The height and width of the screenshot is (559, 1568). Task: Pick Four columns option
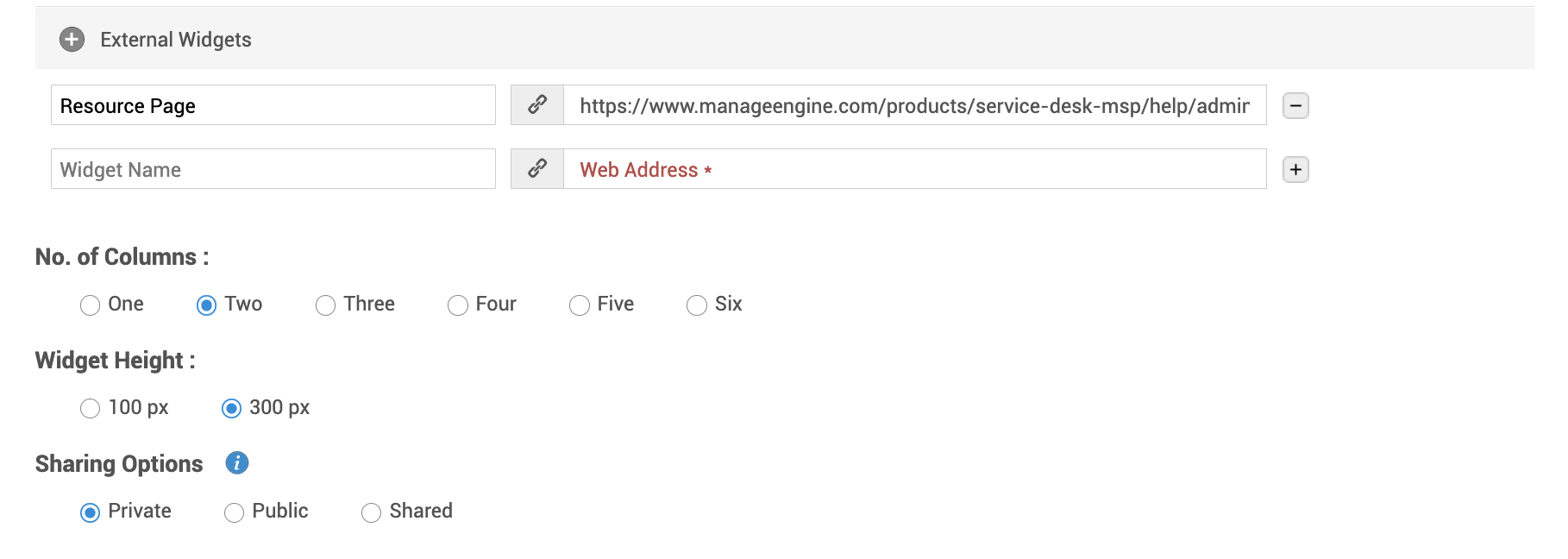pos(458,305)
